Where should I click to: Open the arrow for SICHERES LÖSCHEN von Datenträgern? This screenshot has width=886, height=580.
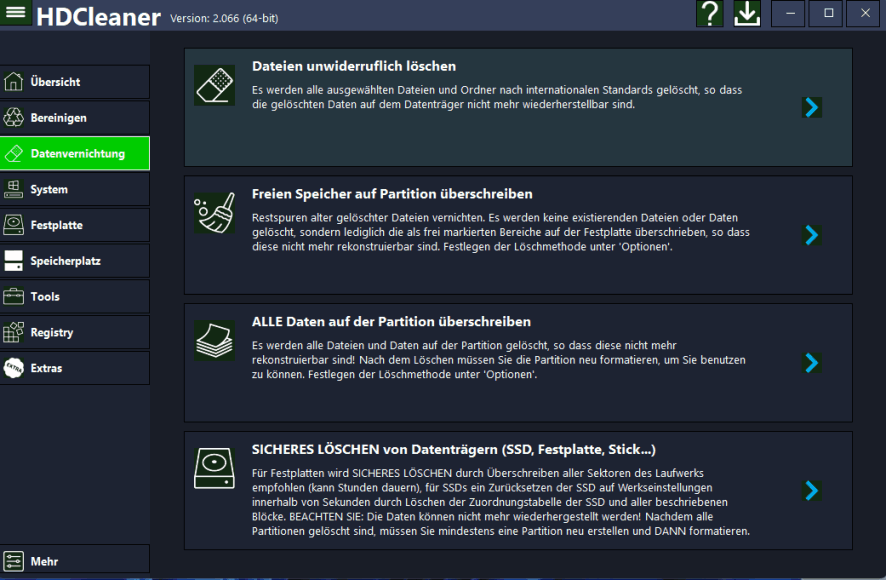(x=811, y=490)
